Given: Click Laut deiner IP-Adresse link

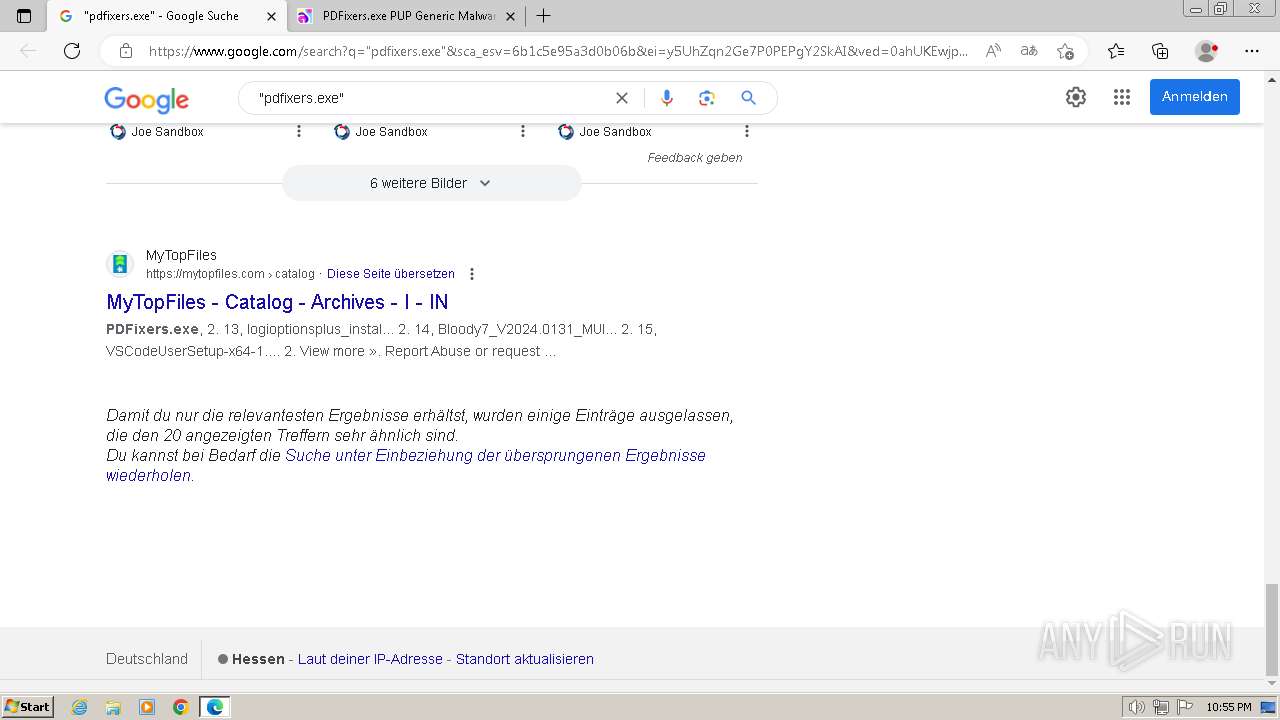Looking at the screenshot, I should 370,659.
